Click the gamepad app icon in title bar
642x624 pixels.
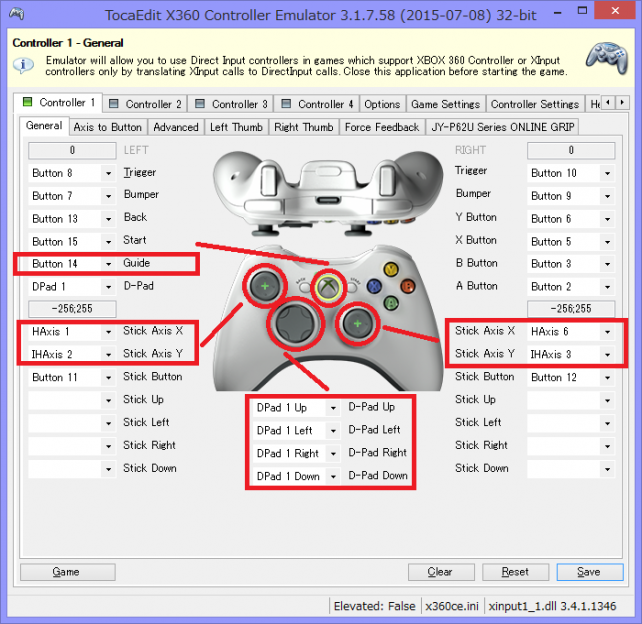coord(17,14)
